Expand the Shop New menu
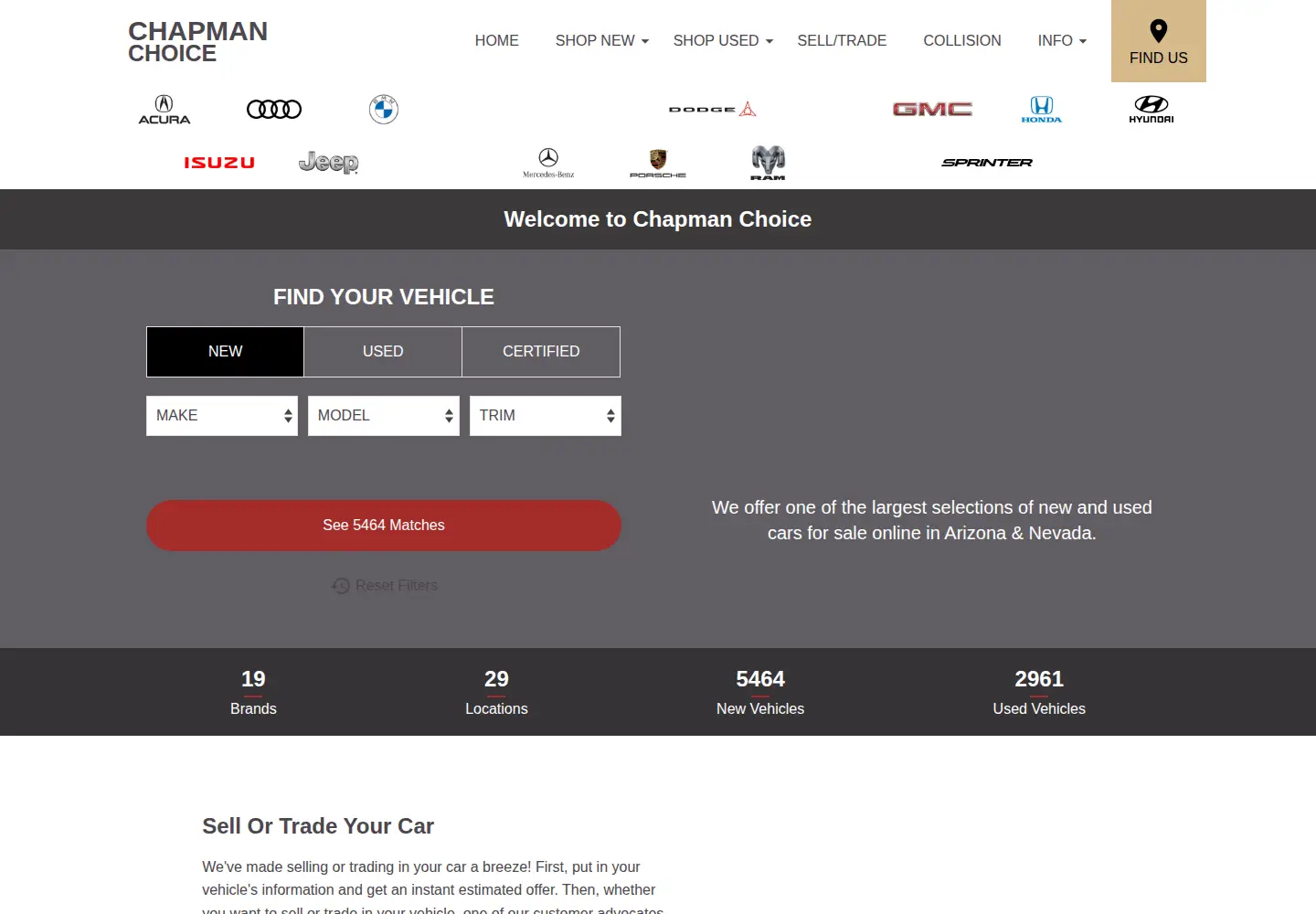Screen dimensions: 1316x914 tap(601, 41)
